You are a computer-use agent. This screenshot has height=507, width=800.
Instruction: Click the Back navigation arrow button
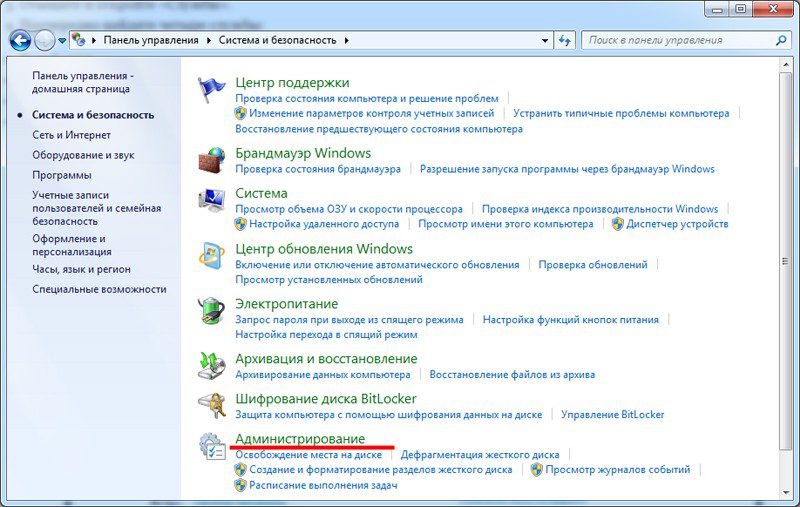click(20, 40)
